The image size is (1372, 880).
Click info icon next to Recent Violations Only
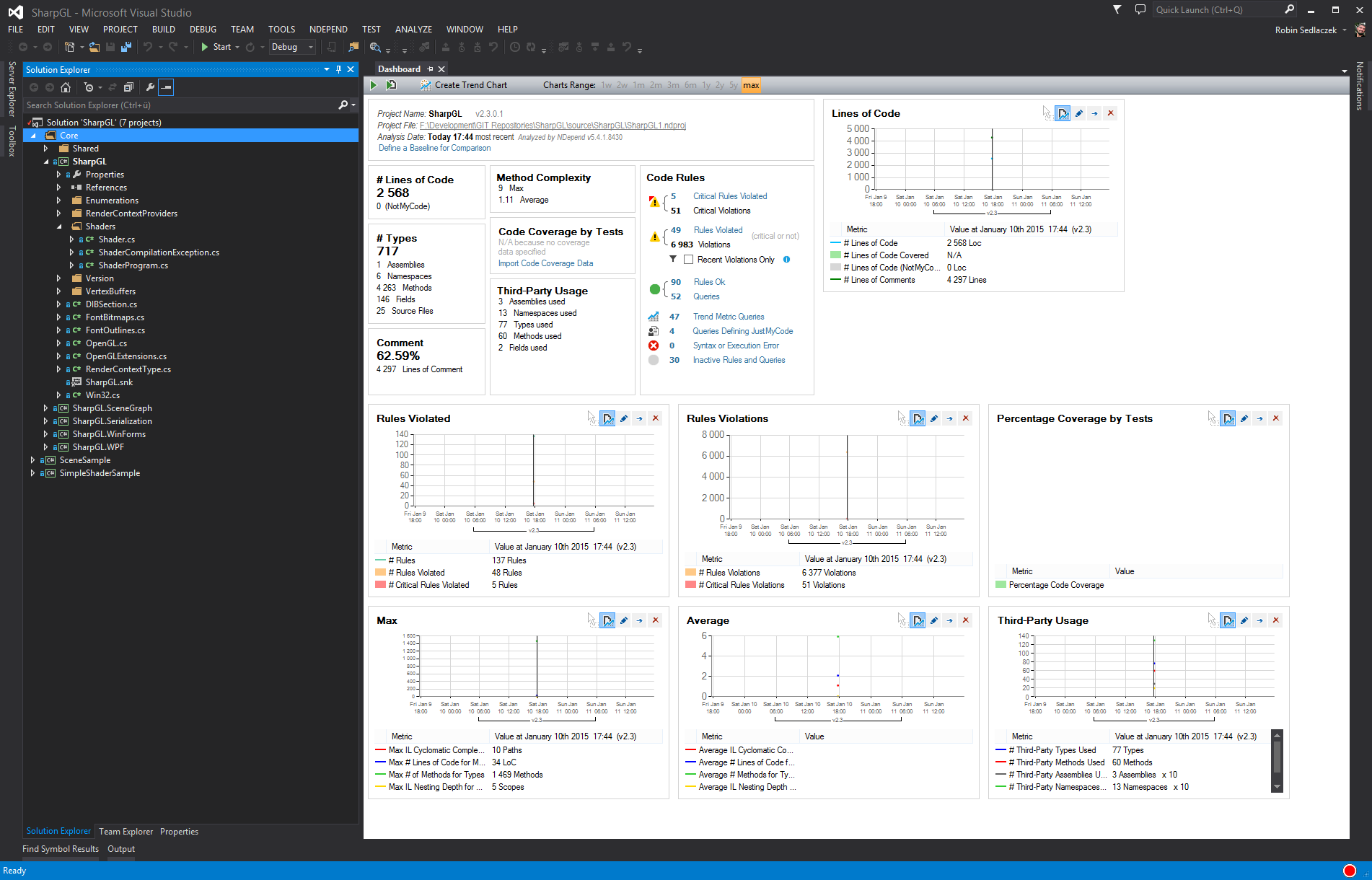pyautogui.click(x=786, y=260)
